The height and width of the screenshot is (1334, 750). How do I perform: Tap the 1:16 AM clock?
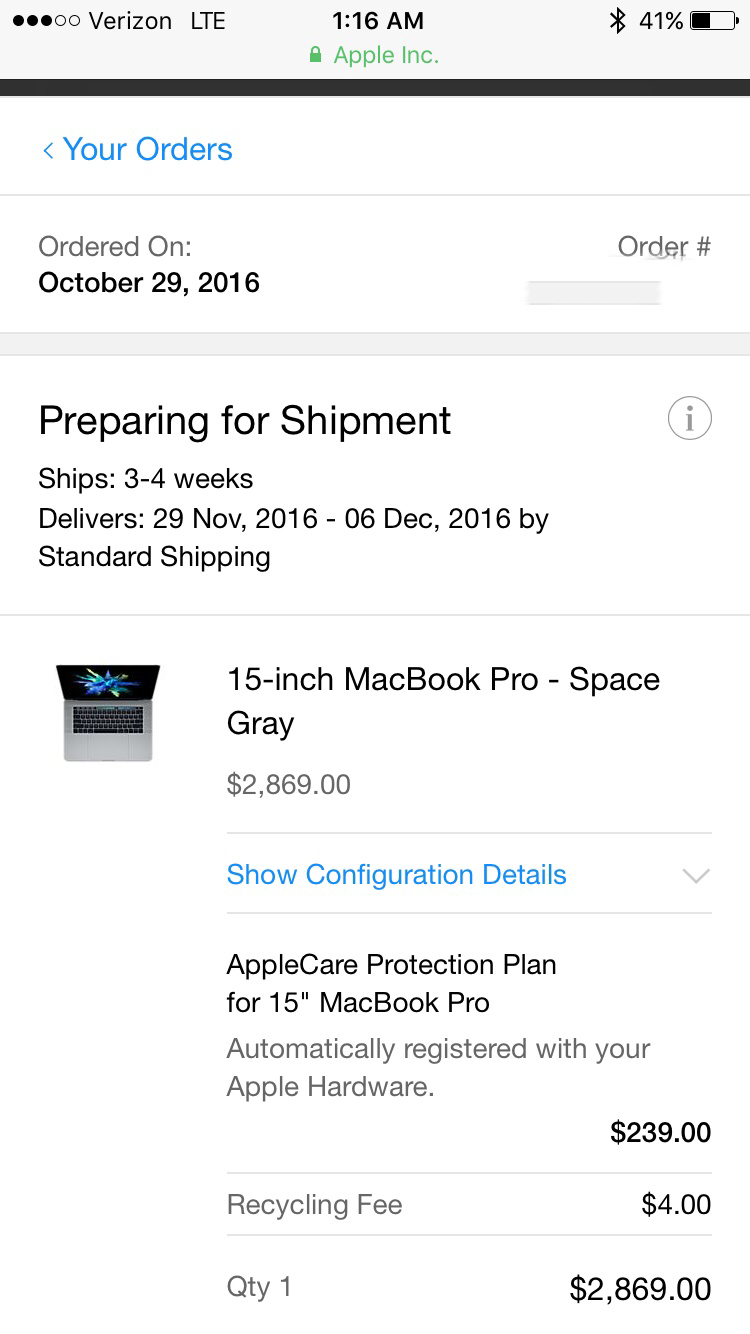tap(378, 20)
